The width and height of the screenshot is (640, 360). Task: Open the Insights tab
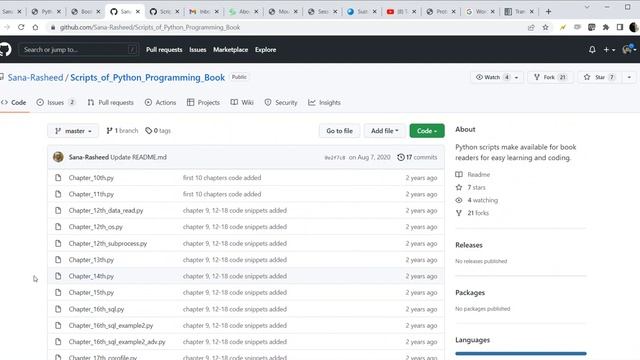324,102
